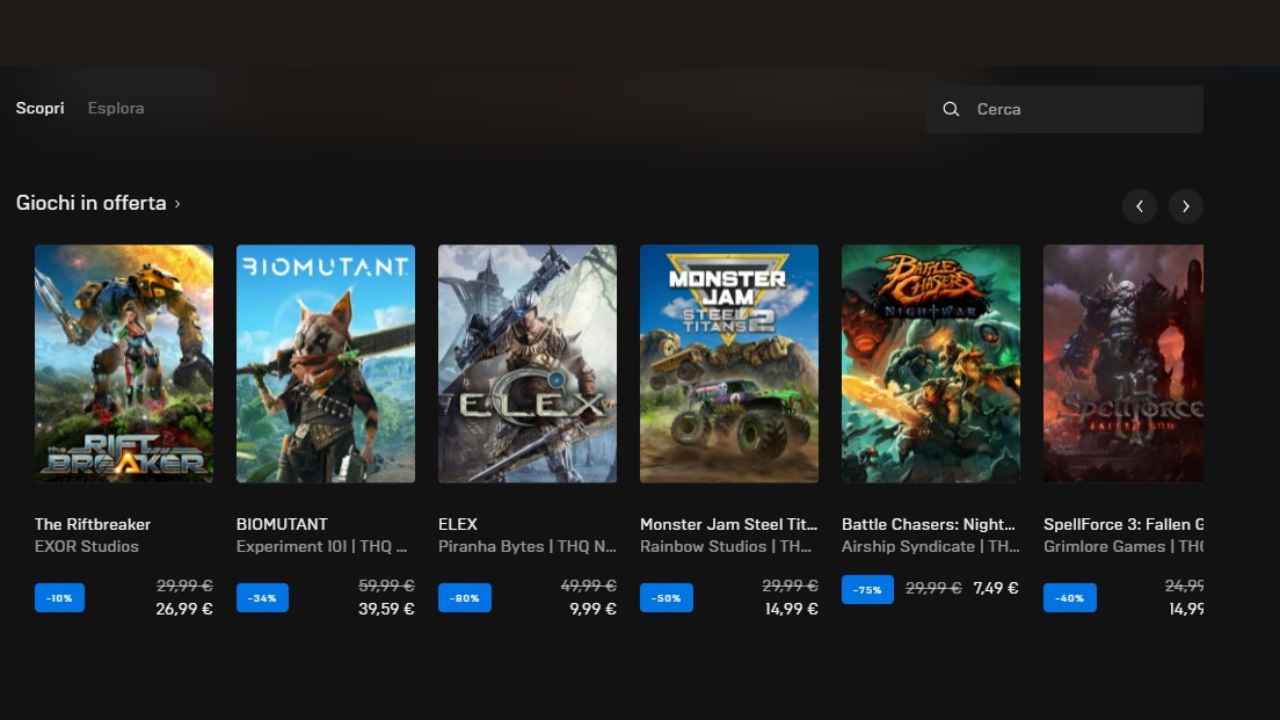Open the ELEX game thumbnail
Image resolution: width=1280 pixels, height=720 pixels.
coord(527,364)
